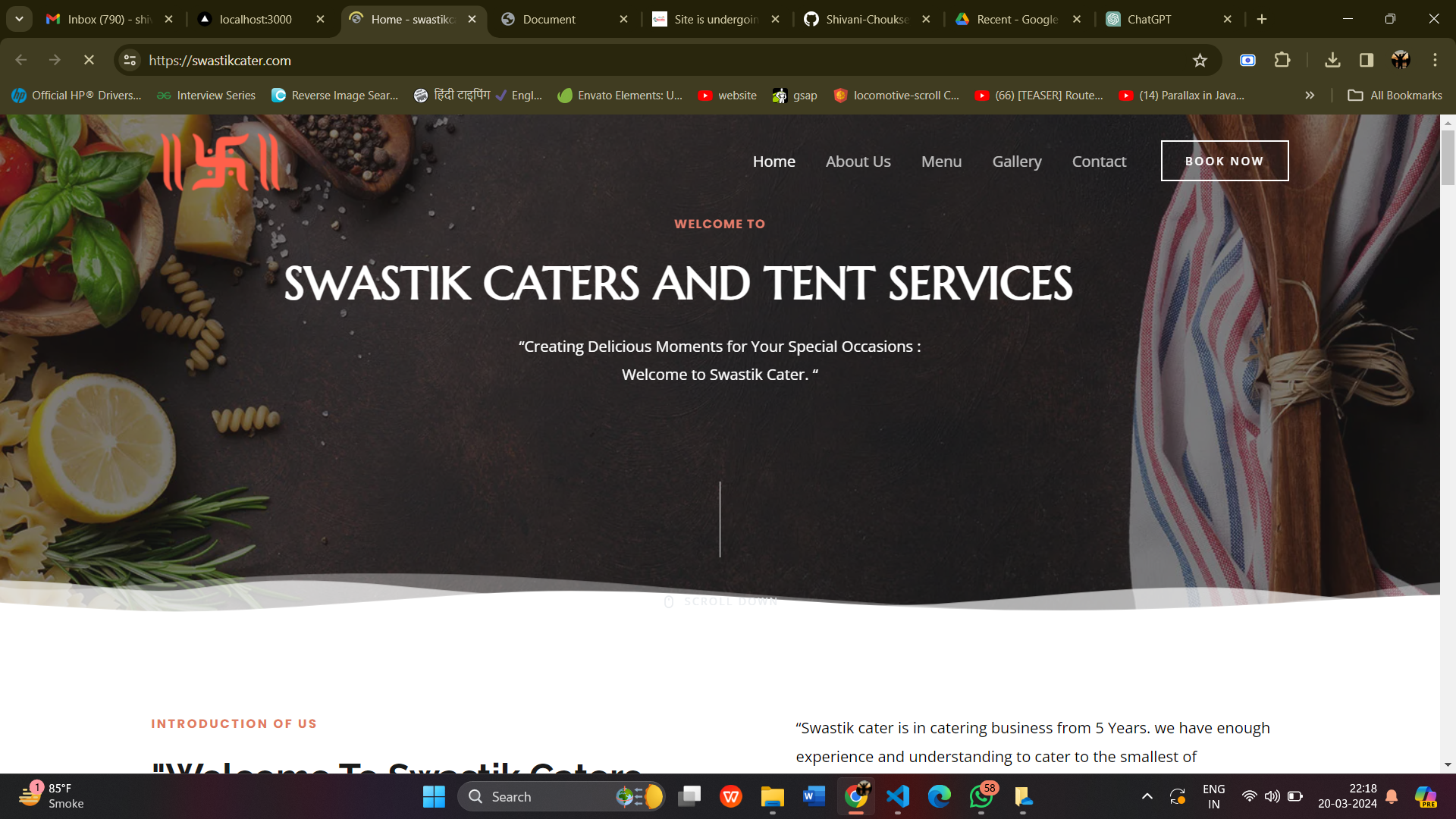Open the Chrome three-dot menu

tap(1435, 60)
